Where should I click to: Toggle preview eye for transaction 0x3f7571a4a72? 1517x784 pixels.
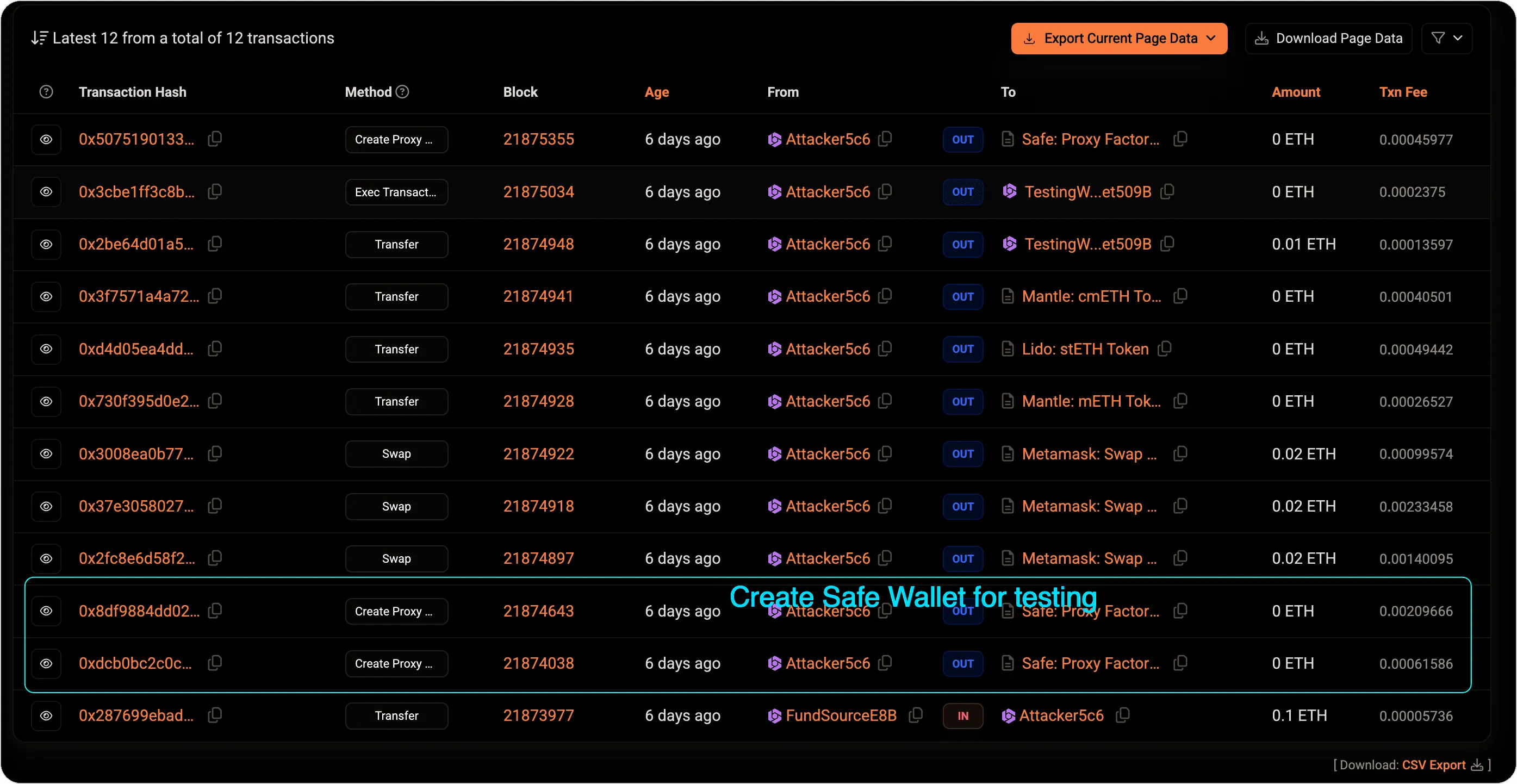point(46,297)
